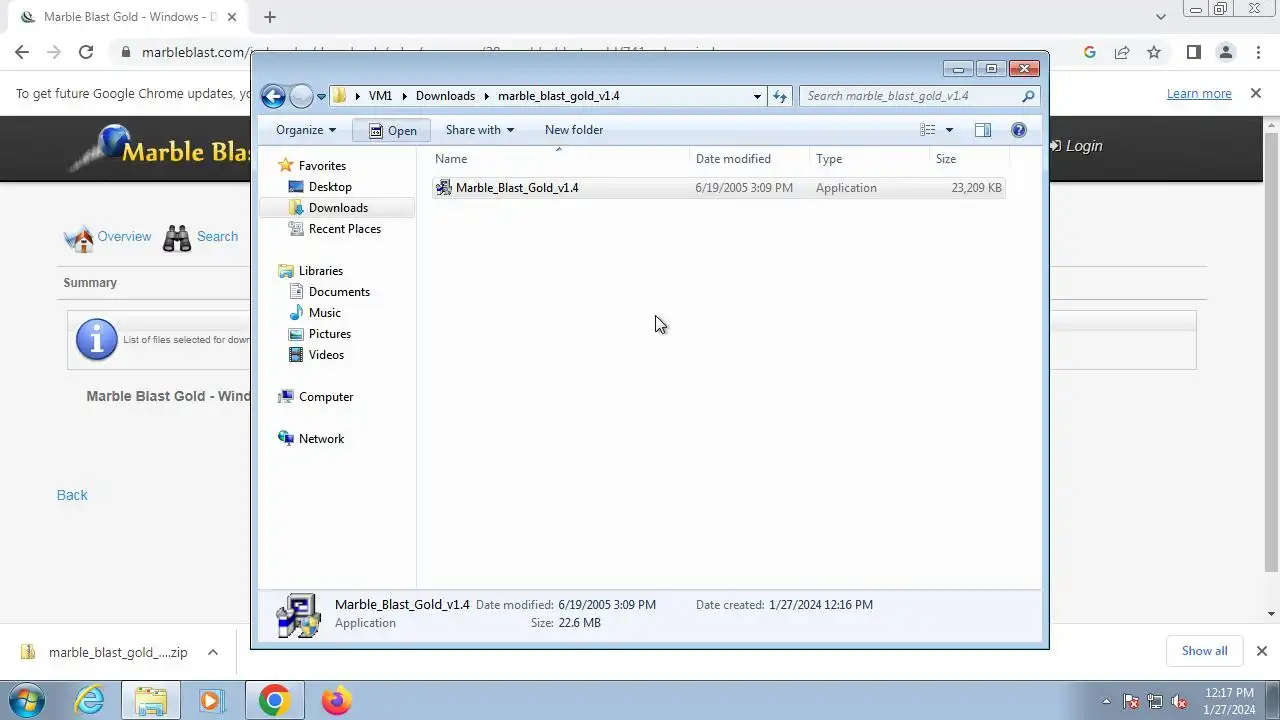Open Firefox from the taskbar
Image resolution: width=1280 pixels, height=720 pixels.
point(336,700)
